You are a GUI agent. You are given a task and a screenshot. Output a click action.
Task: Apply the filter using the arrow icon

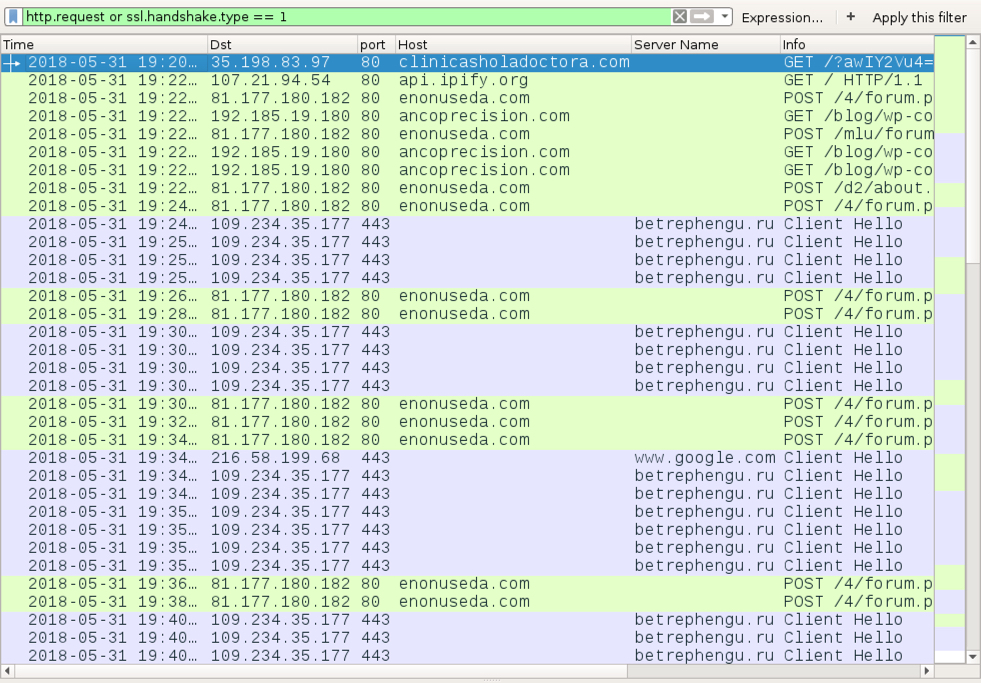click(702, 17)
